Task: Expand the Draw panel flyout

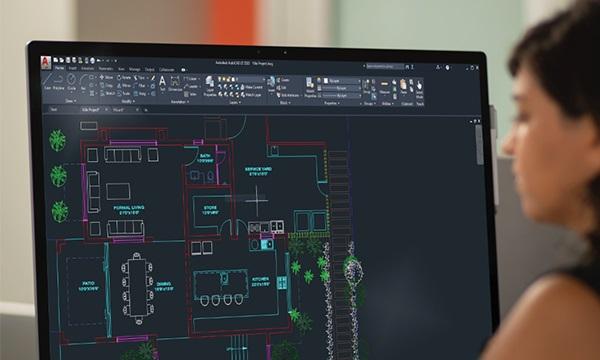Action: 71,101
